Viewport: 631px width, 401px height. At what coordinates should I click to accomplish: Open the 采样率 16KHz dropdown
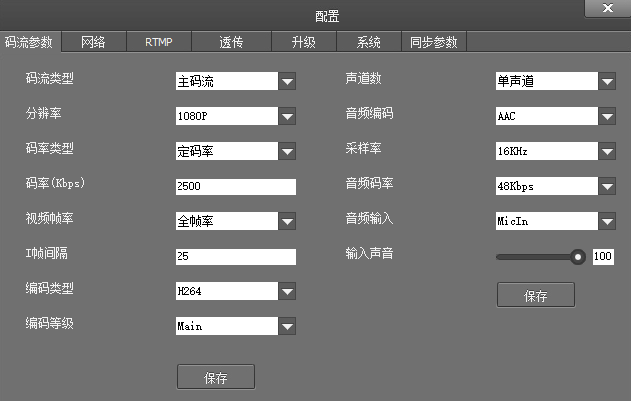click(x=607, y=151)
